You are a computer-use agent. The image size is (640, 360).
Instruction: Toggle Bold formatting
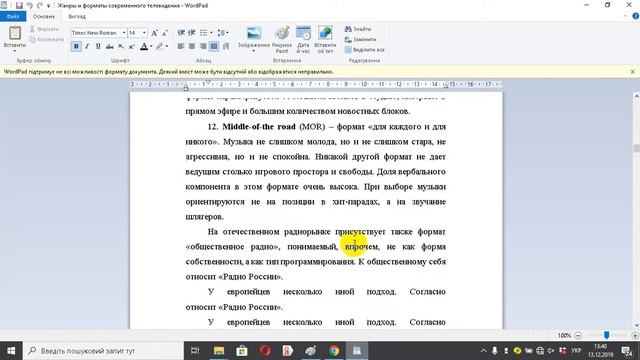tap(76, 47)
